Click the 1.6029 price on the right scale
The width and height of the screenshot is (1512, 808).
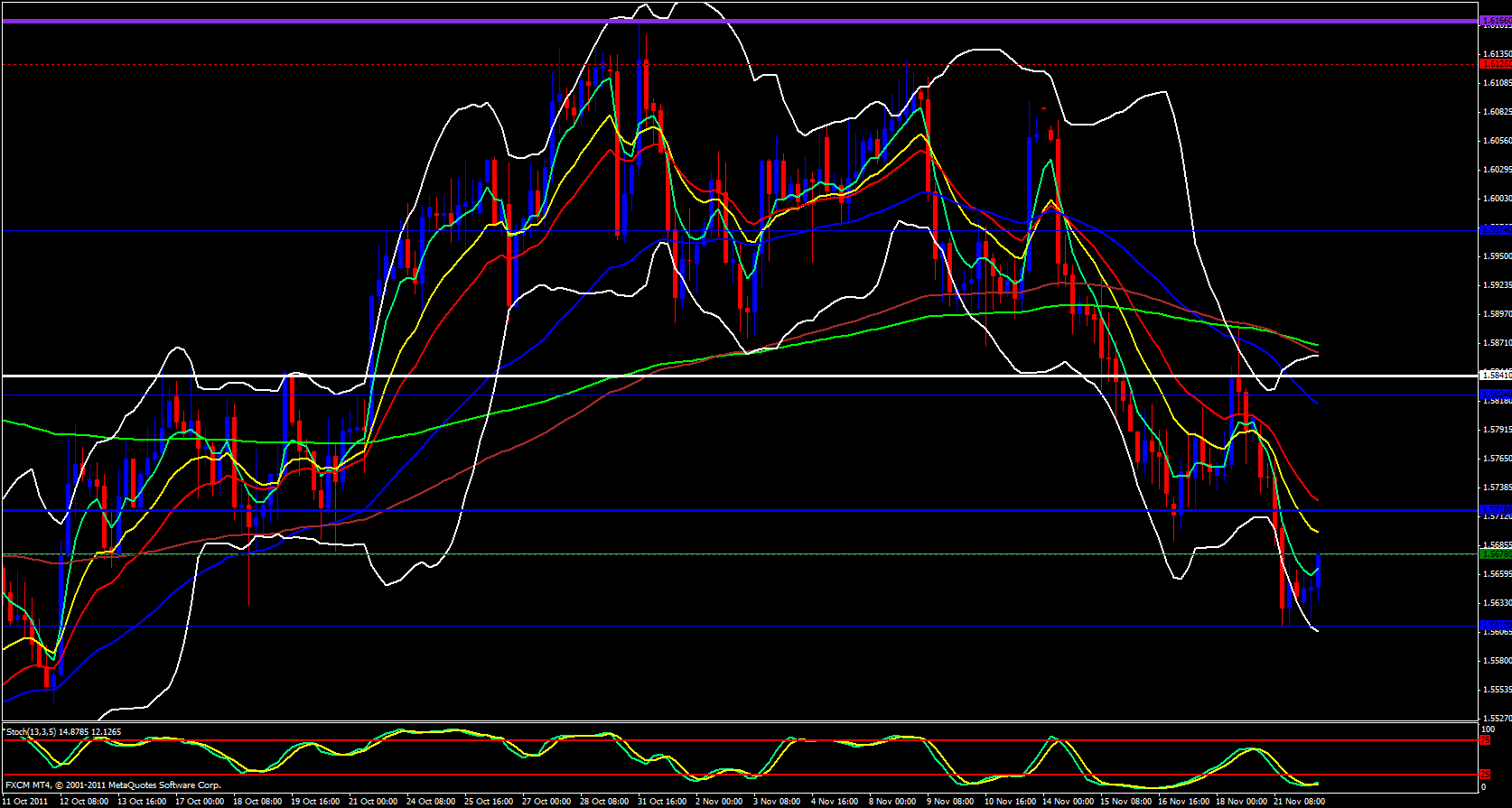tap(1497, 170)
